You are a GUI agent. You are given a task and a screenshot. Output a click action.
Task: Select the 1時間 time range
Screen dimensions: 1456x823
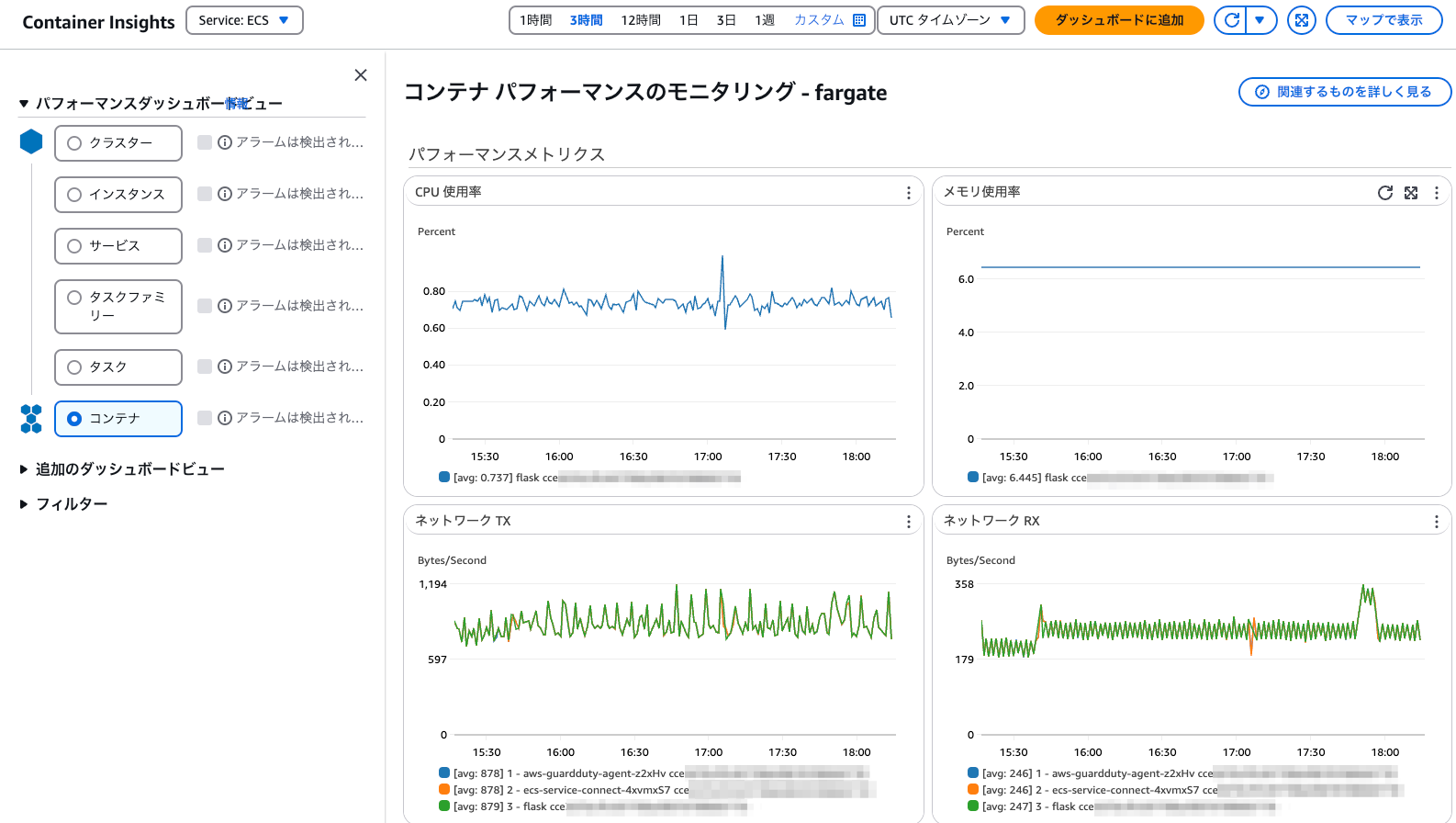coord(535,20)
